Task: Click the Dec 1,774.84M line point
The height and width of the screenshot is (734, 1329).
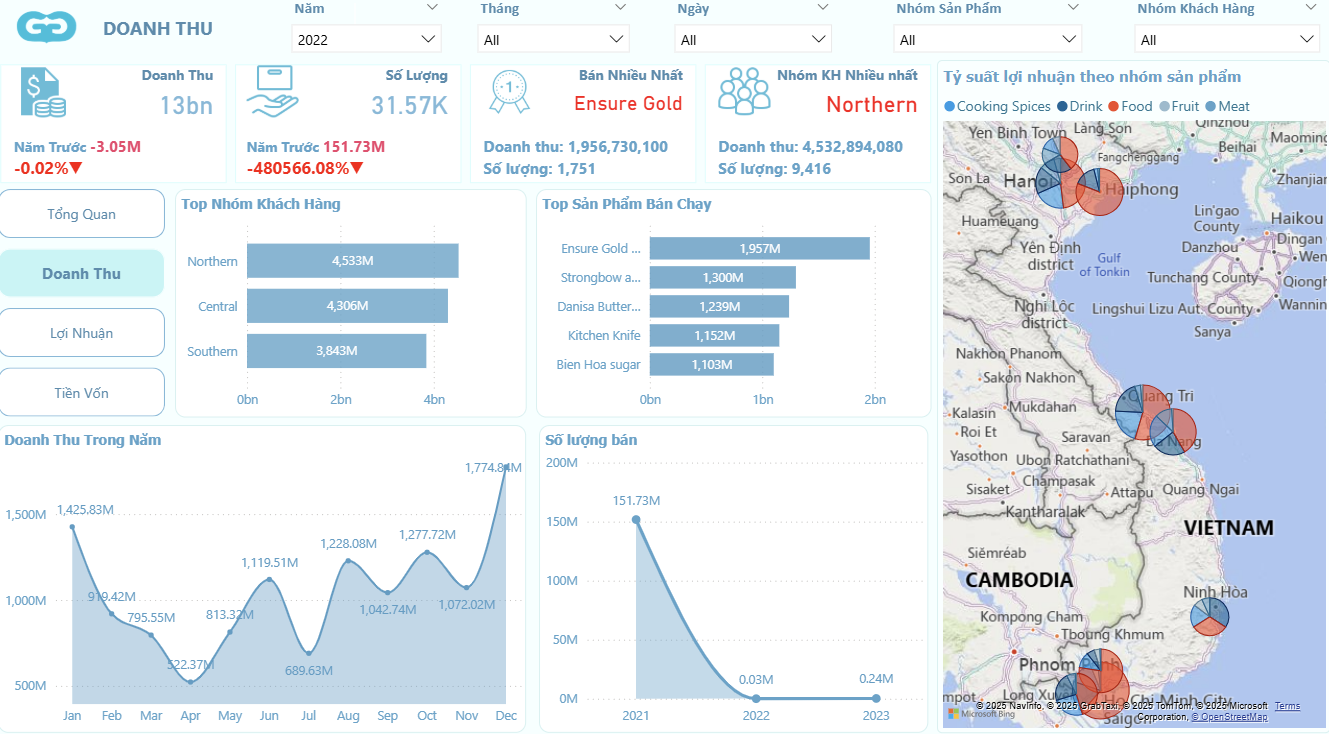Action: tap(506, 466)
